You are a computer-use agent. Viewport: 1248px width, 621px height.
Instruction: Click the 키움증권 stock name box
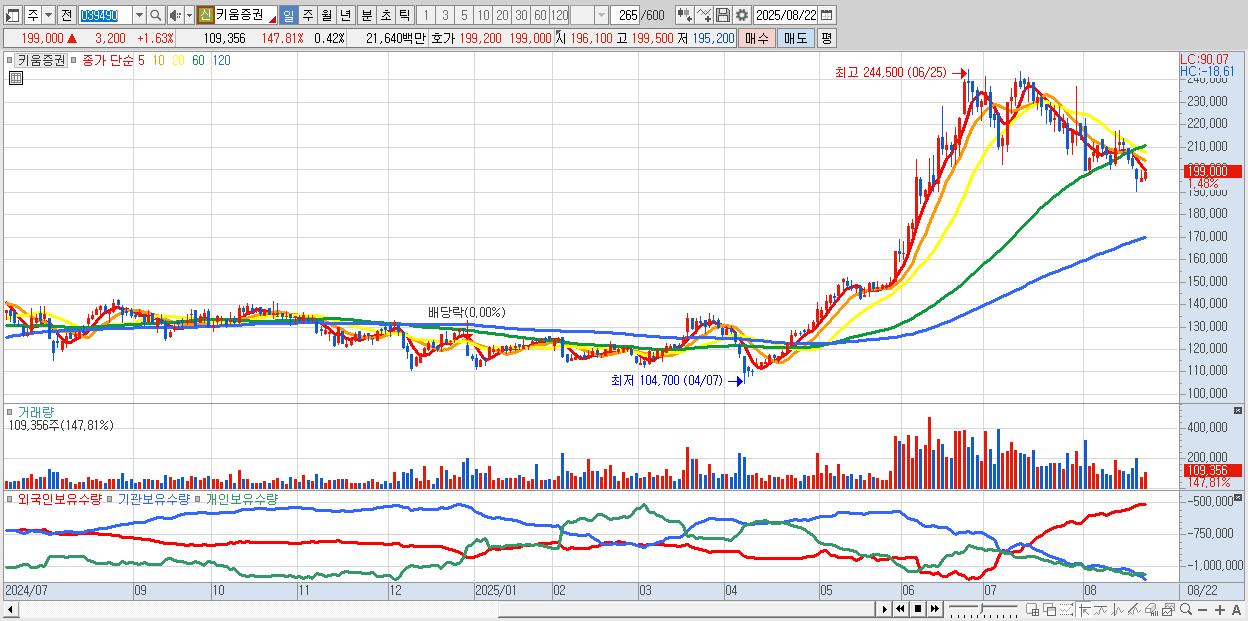[246, 15]
